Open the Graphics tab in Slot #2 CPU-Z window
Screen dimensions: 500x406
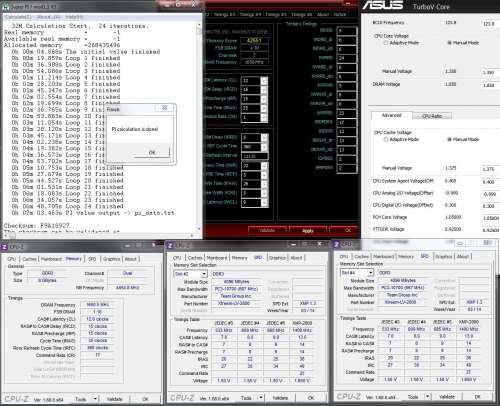point(277,258)
